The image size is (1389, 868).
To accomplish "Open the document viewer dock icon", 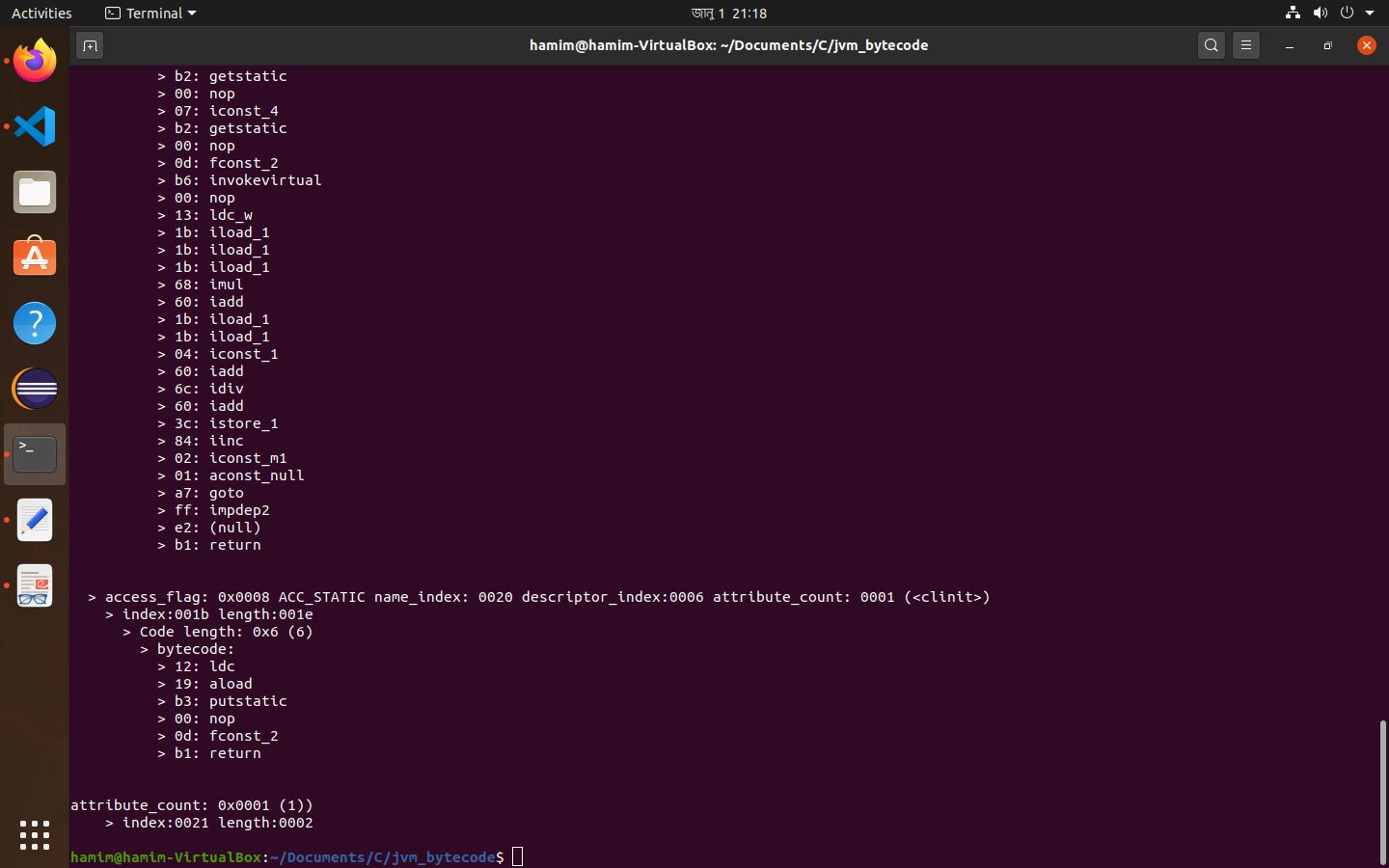I will tap(35, 585).
